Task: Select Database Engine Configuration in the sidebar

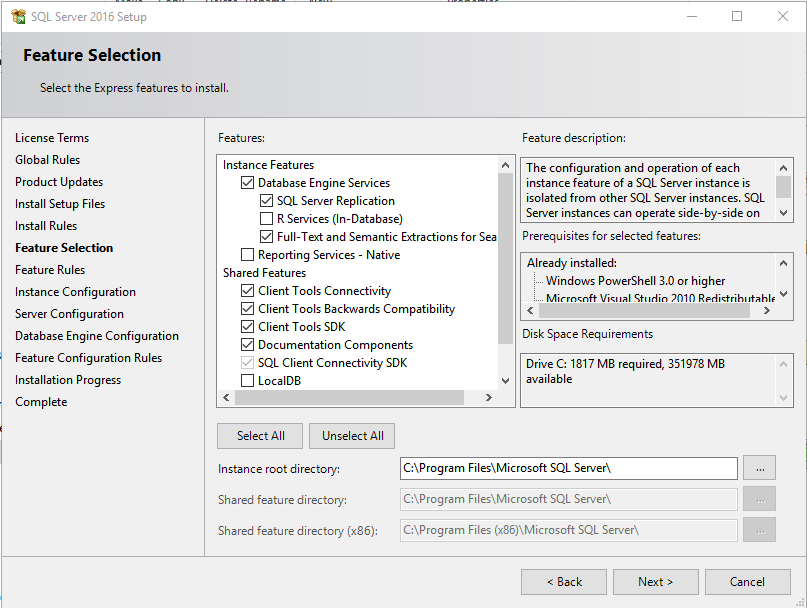Action: coord(88,335)
